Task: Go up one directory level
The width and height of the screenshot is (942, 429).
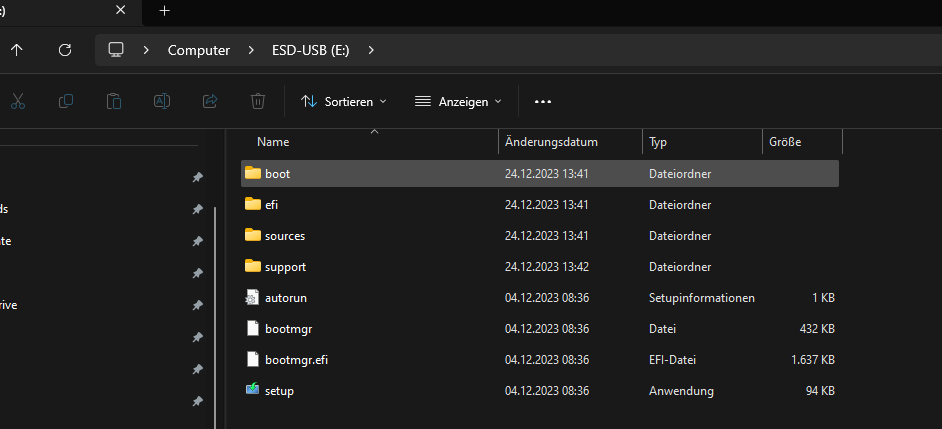Action: coord(17,49)
